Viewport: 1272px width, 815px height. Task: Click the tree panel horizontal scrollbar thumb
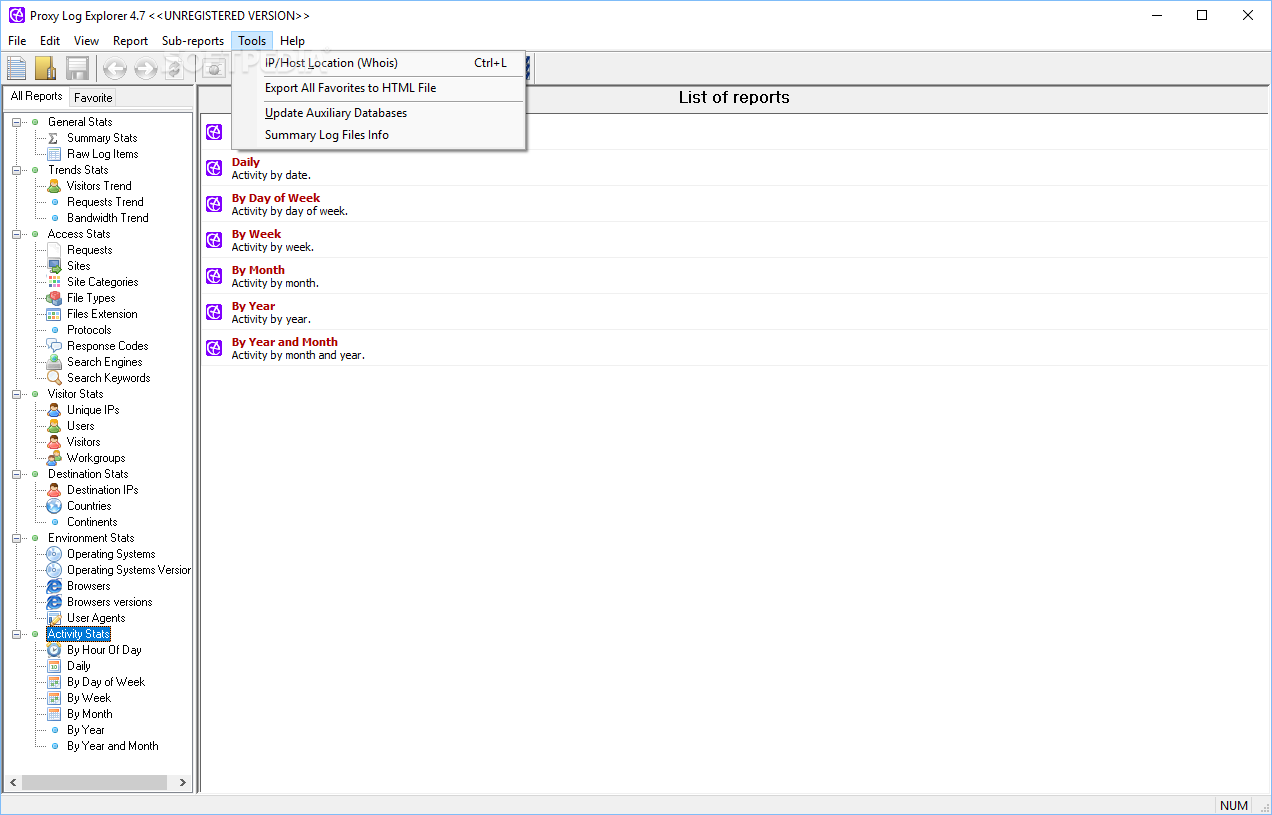[93, 783]
